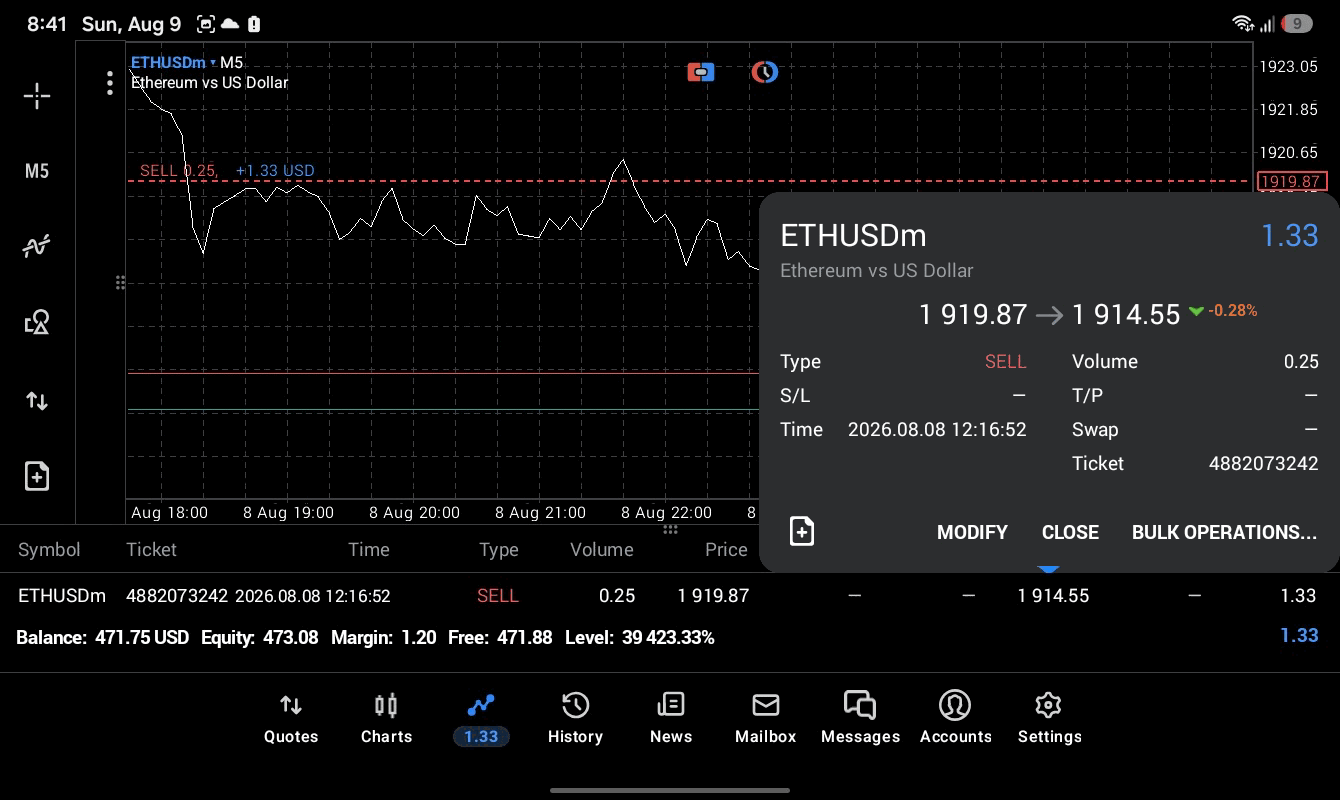Screen dimensions: 1340x800
Task: Sort by the Price column header
Action: pyautogui.click(x=726, y=549)
